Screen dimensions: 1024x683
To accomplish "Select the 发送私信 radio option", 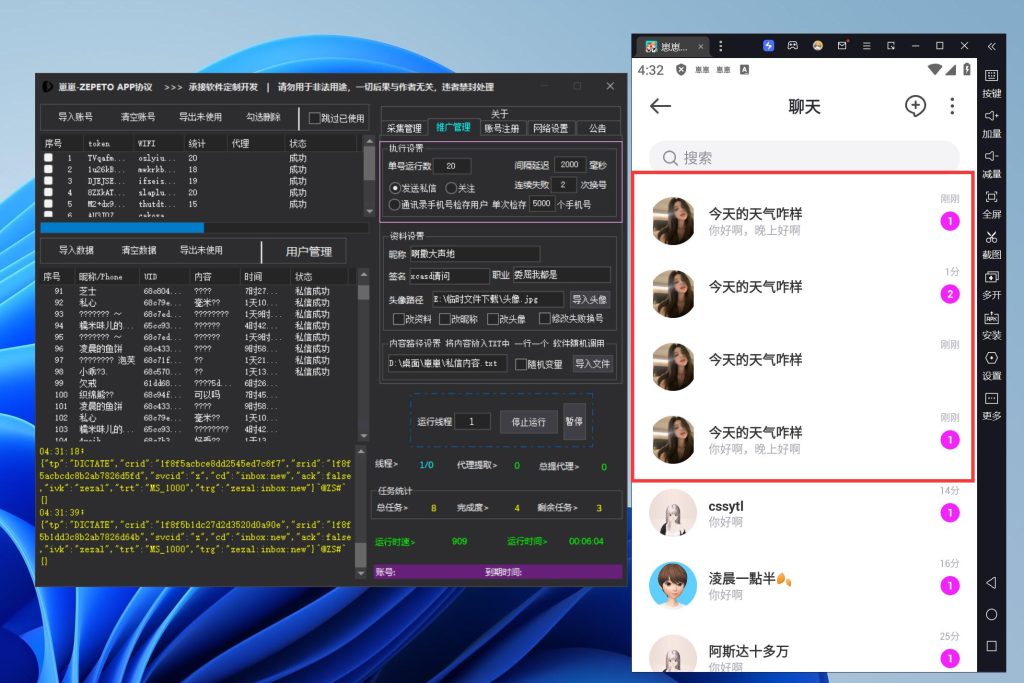I will 394,188.
